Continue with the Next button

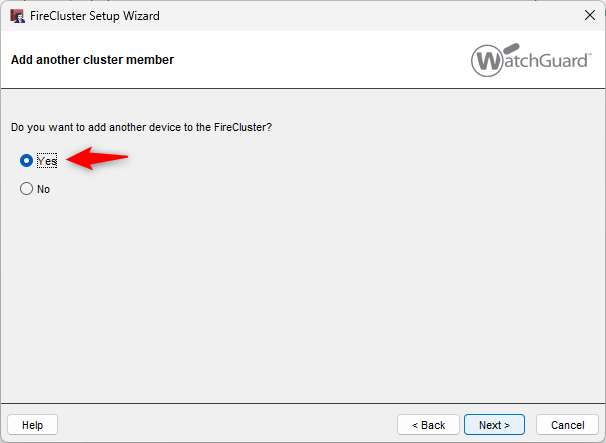click(494, 425)
